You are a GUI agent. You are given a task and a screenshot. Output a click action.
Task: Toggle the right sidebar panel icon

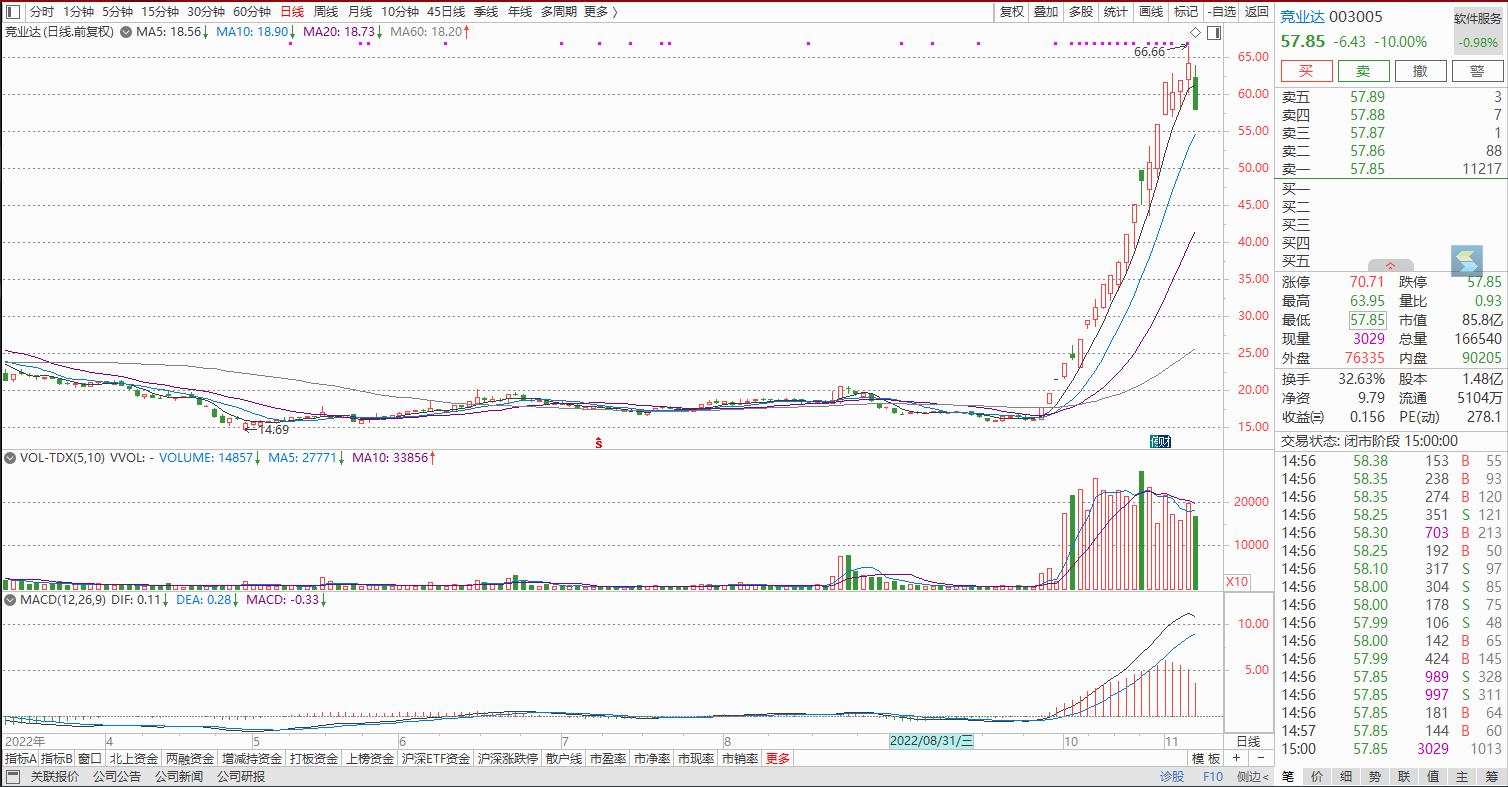click(x=1213, y=33)
